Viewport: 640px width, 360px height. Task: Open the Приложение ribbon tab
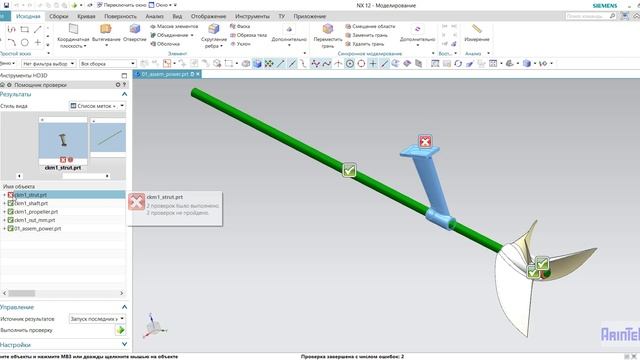[309, 16]
